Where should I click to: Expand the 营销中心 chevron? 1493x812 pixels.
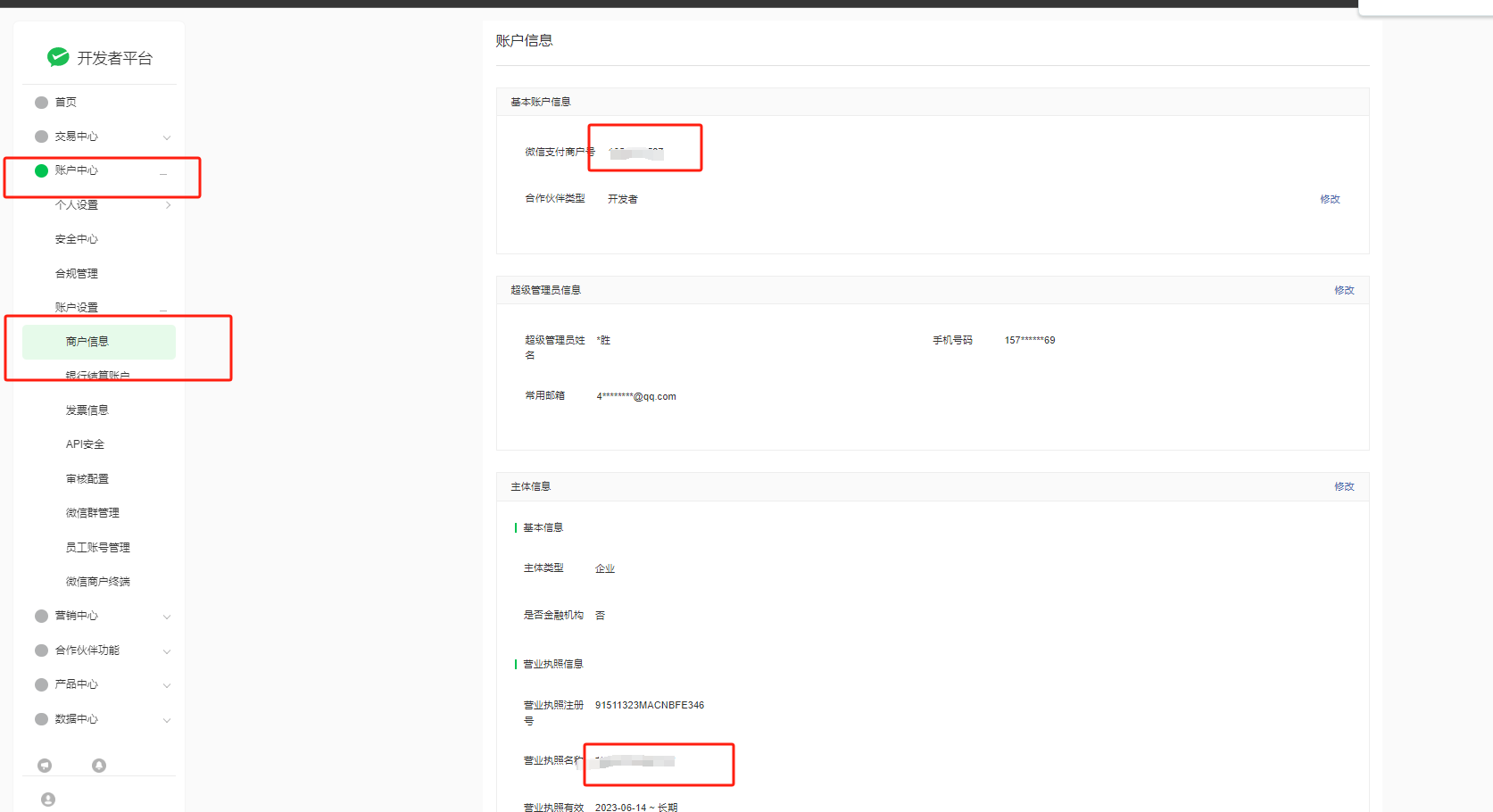coord(167,617)
